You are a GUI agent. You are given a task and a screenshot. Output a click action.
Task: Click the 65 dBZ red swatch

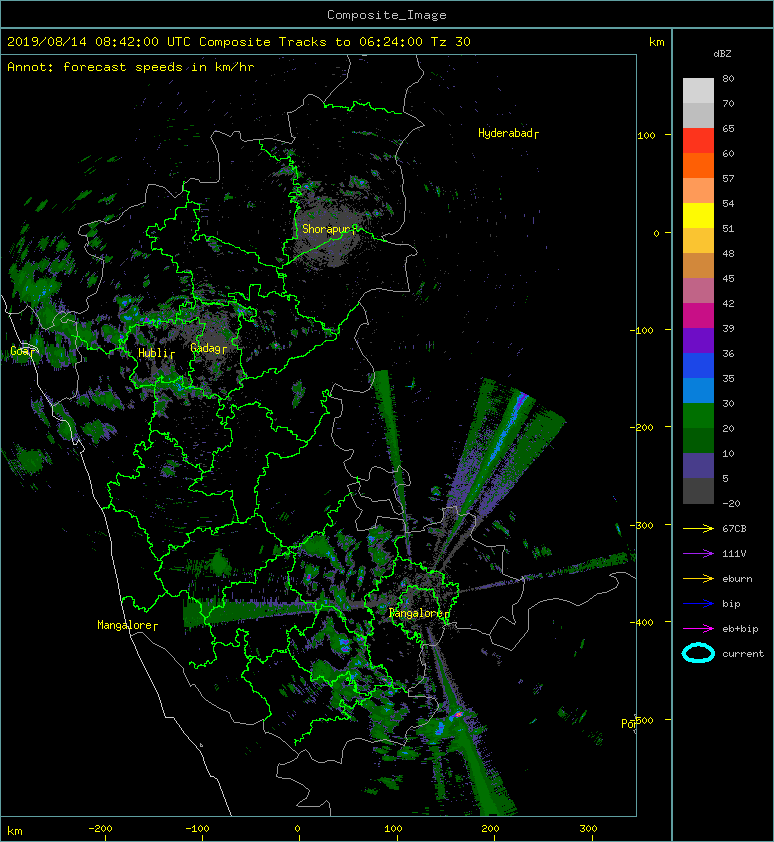[698, 140]
